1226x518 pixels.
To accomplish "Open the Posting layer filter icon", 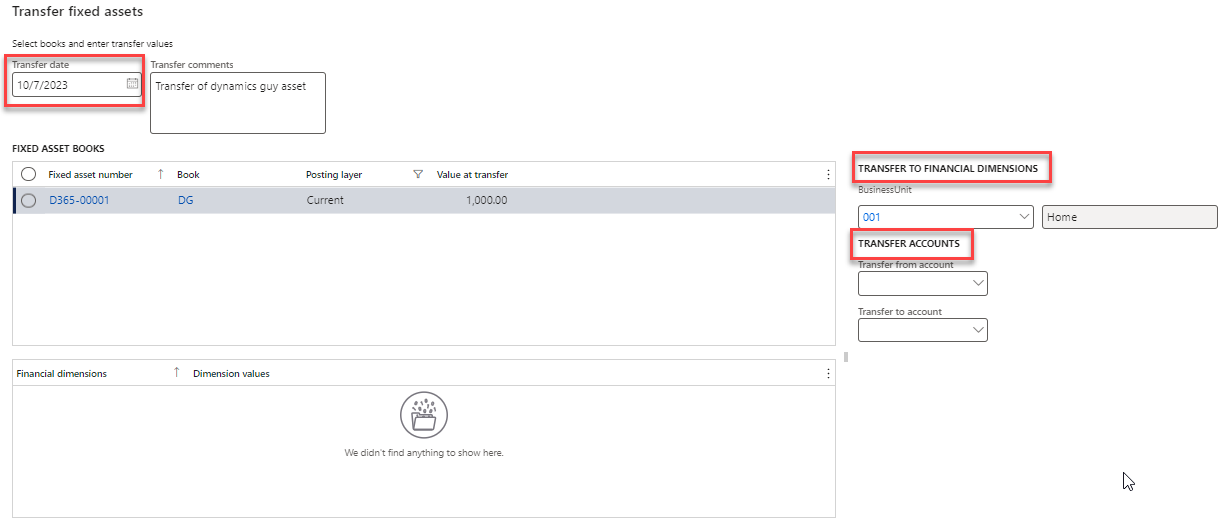I will pyautogui.click(x=418, y=174).
